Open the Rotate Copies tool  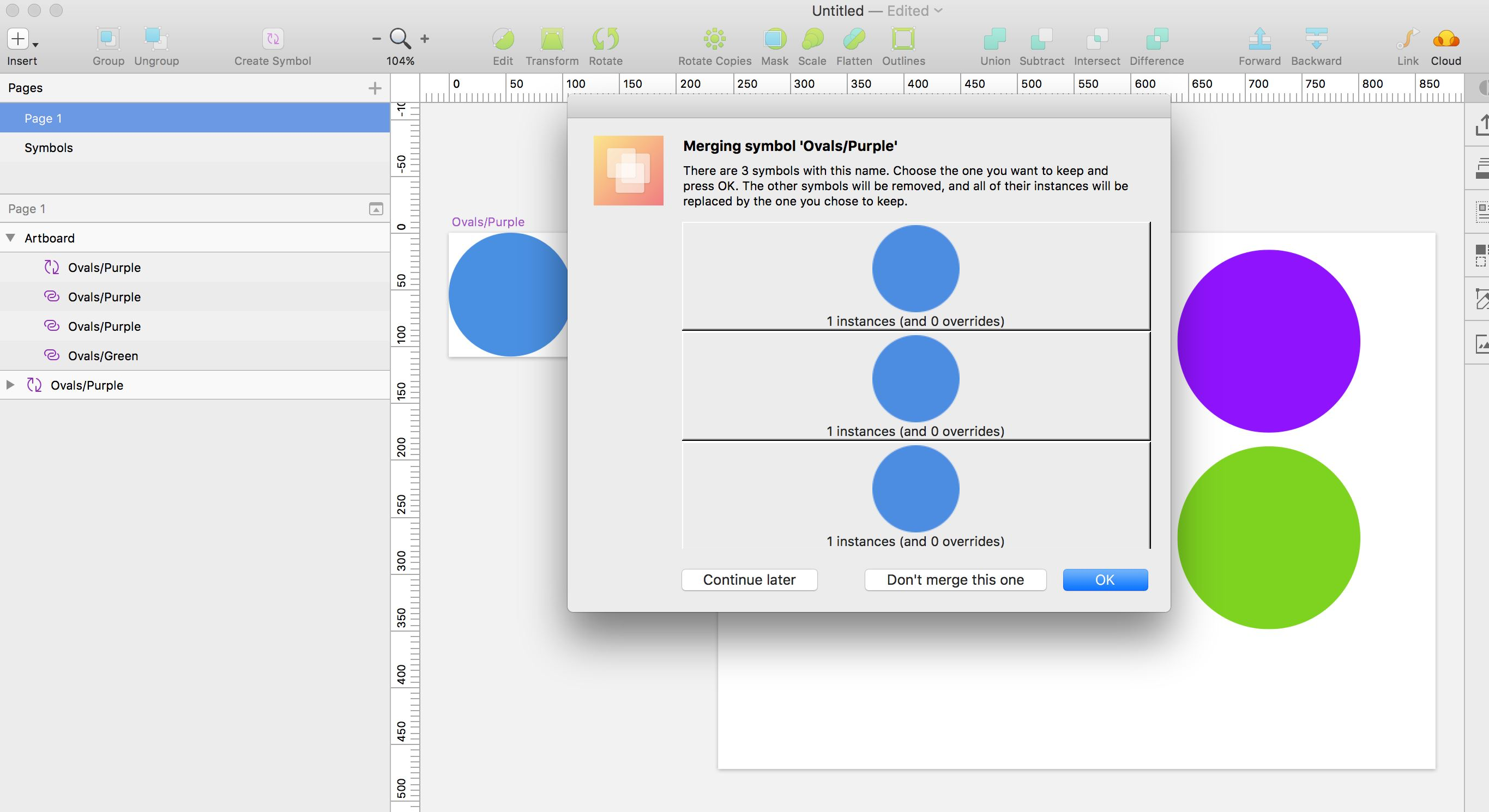(x=714, y=39)
